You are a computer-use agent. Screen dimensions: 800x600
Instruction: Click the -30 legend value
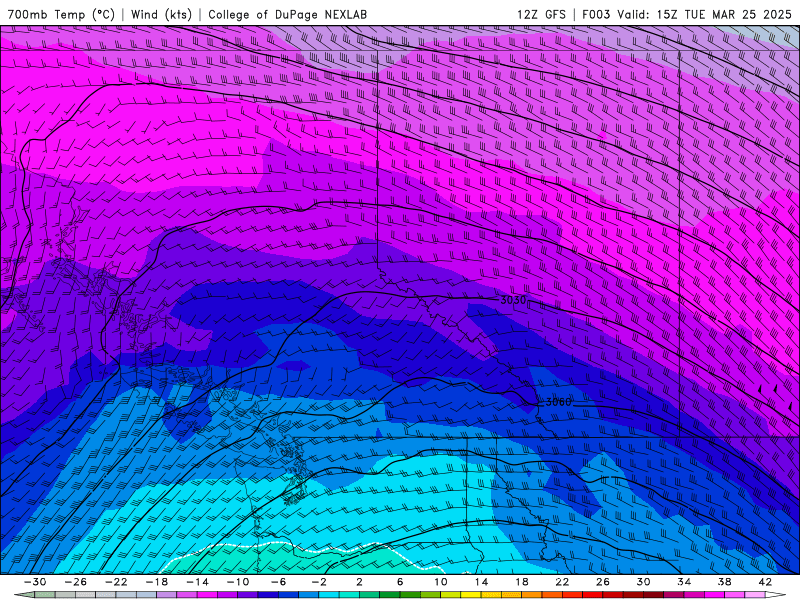pyautogui.click(x=35, y=582)
